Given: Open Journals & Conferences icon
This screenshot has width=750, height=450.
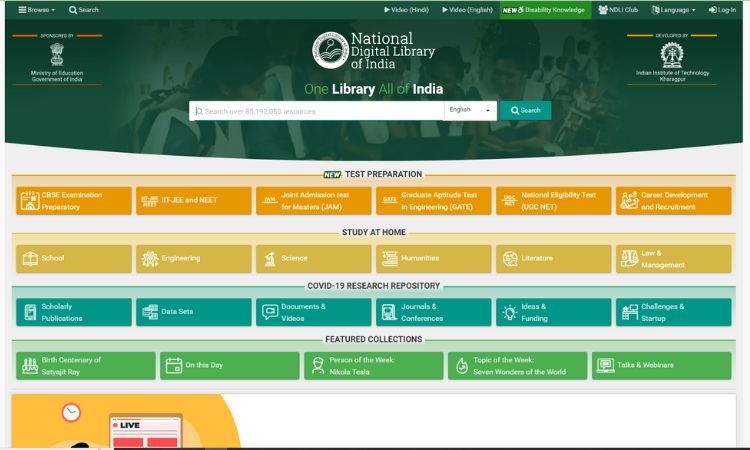Looking at the screenshot, I should point(389,312).
